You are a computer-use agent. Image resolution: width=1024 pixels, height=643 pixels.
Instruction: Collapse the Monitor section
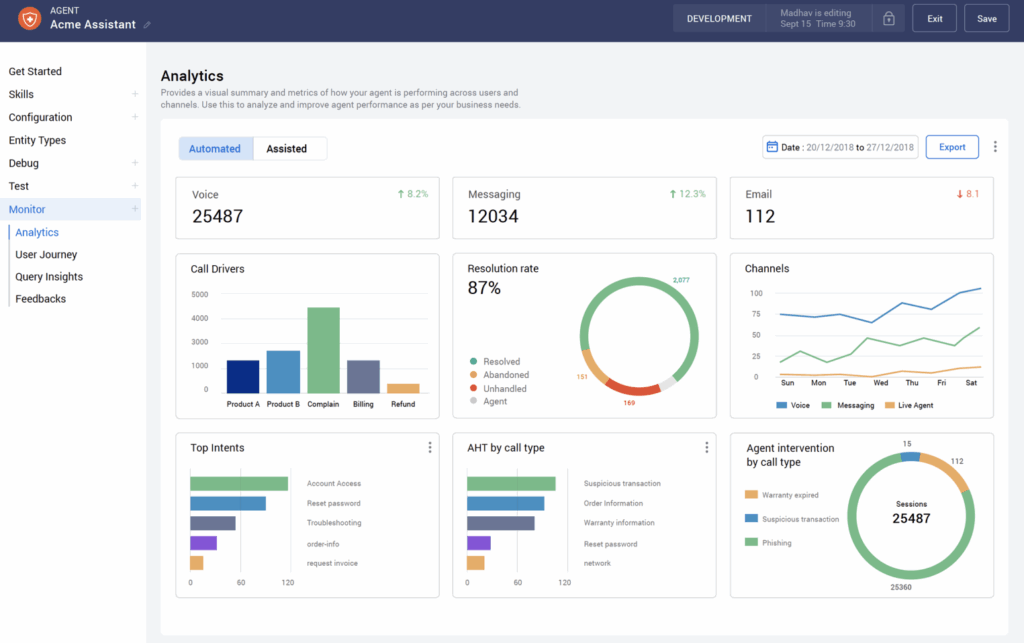coord(135,209)
